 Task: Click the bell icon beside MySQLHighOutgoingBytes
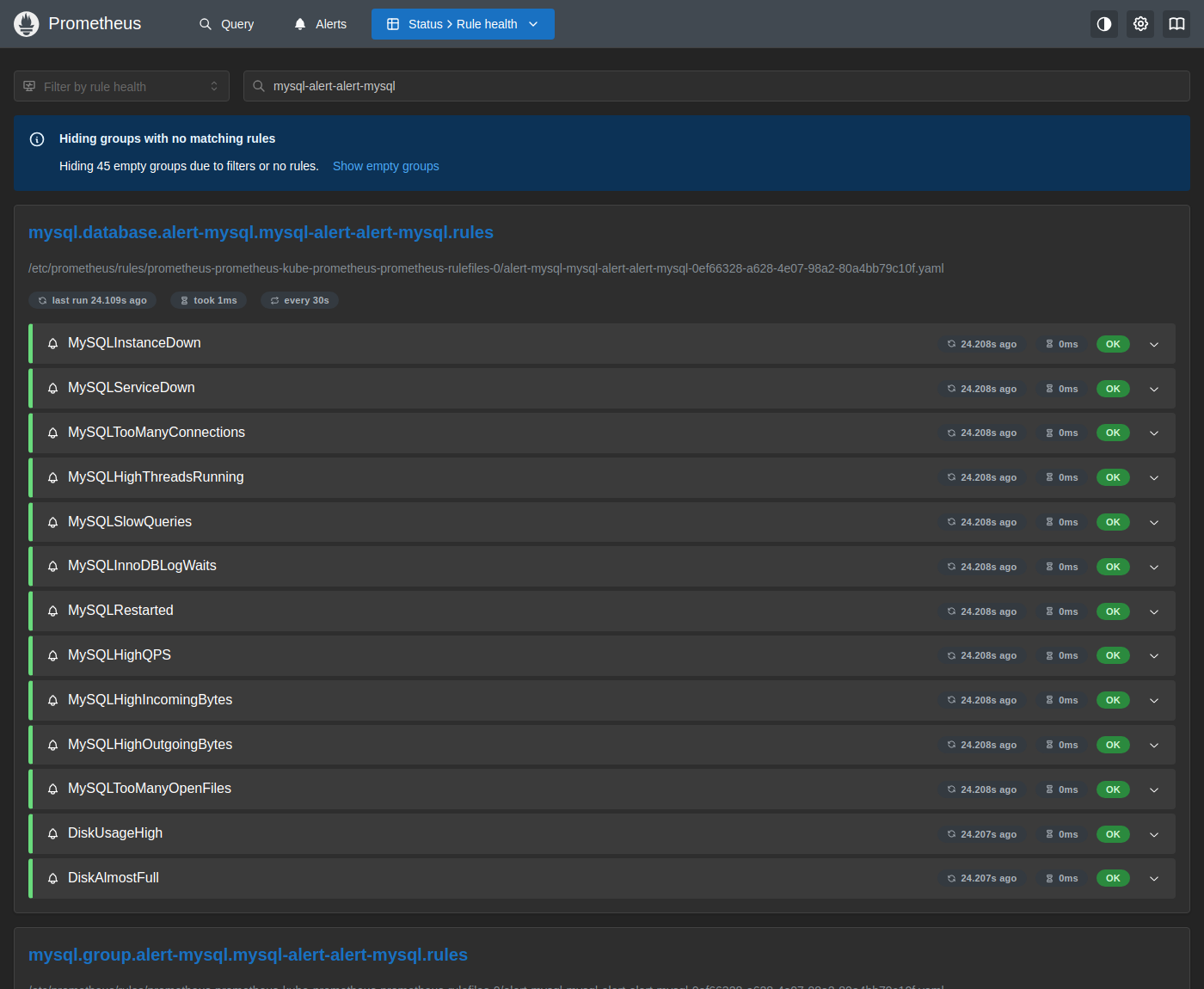click(52, 745)
